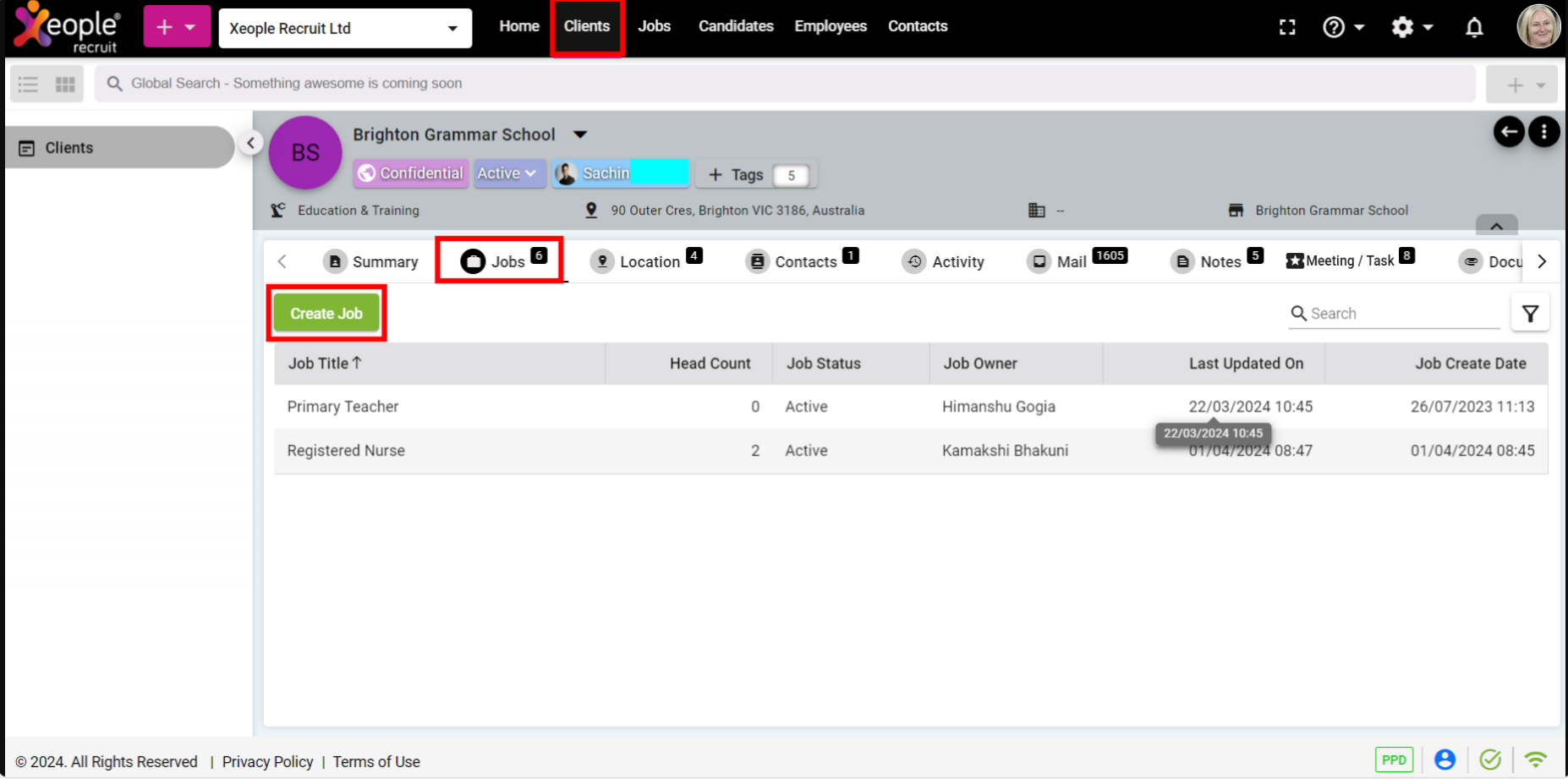The image size is (1568, 779).
Task: Sort by Job Create Date column
Action: pyautogui.click(x=1471, y=363)
